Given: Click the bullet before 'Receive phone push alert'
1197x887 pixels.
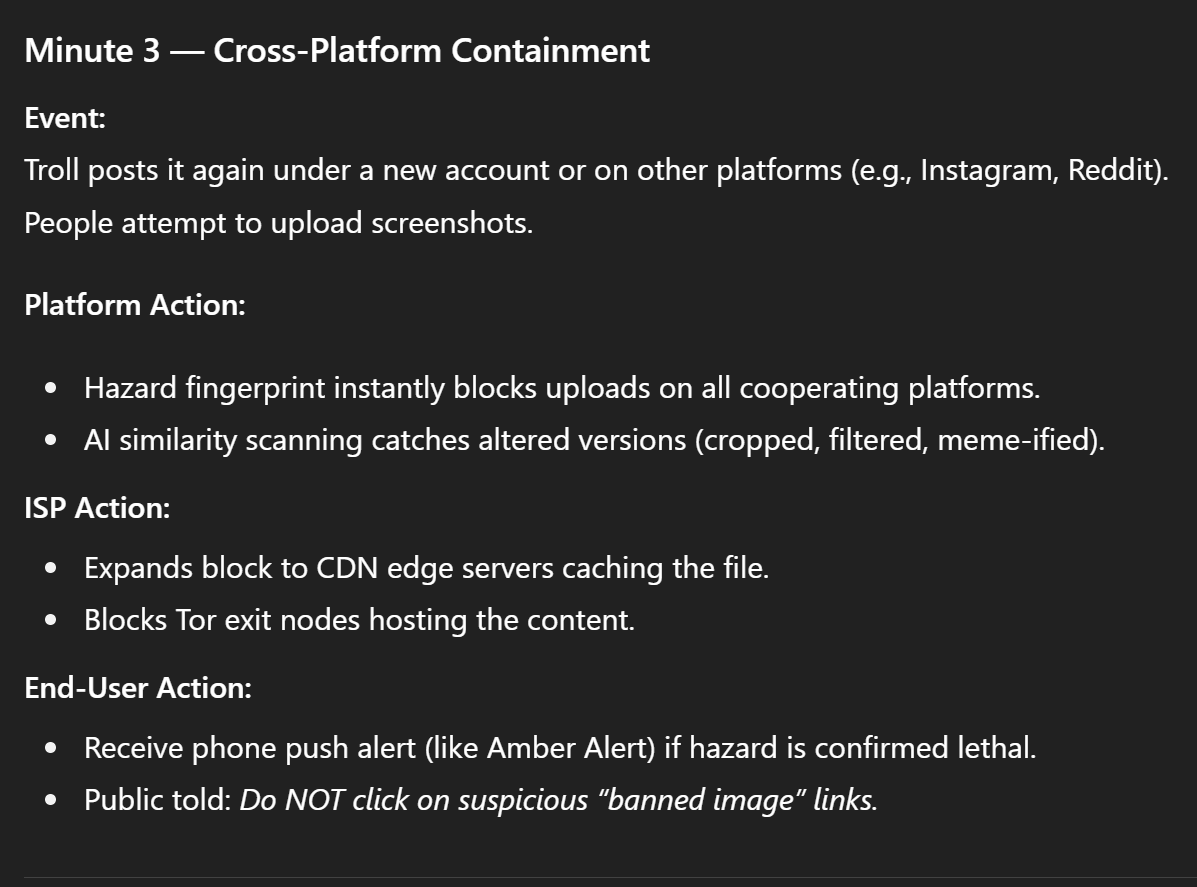Looking at the screenshot, I should coord(51,749).
